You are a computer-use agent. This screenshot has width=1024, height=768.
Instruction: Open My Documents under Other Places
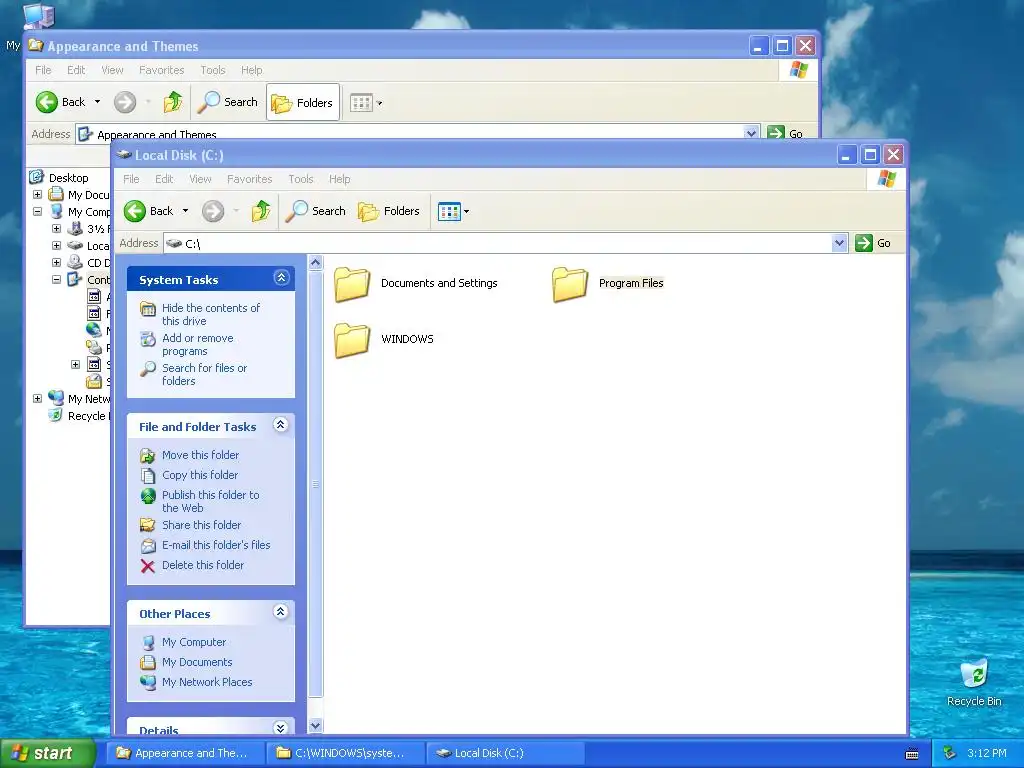click(x=197, y=662)
